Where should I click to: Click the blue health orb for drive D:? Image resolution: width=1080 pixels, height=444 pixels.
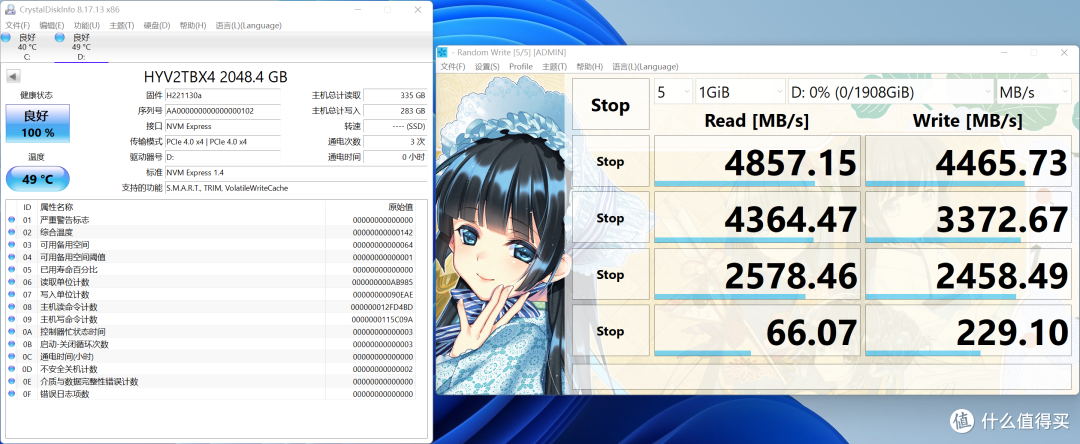pyautogui.click(x=60, y=38)
